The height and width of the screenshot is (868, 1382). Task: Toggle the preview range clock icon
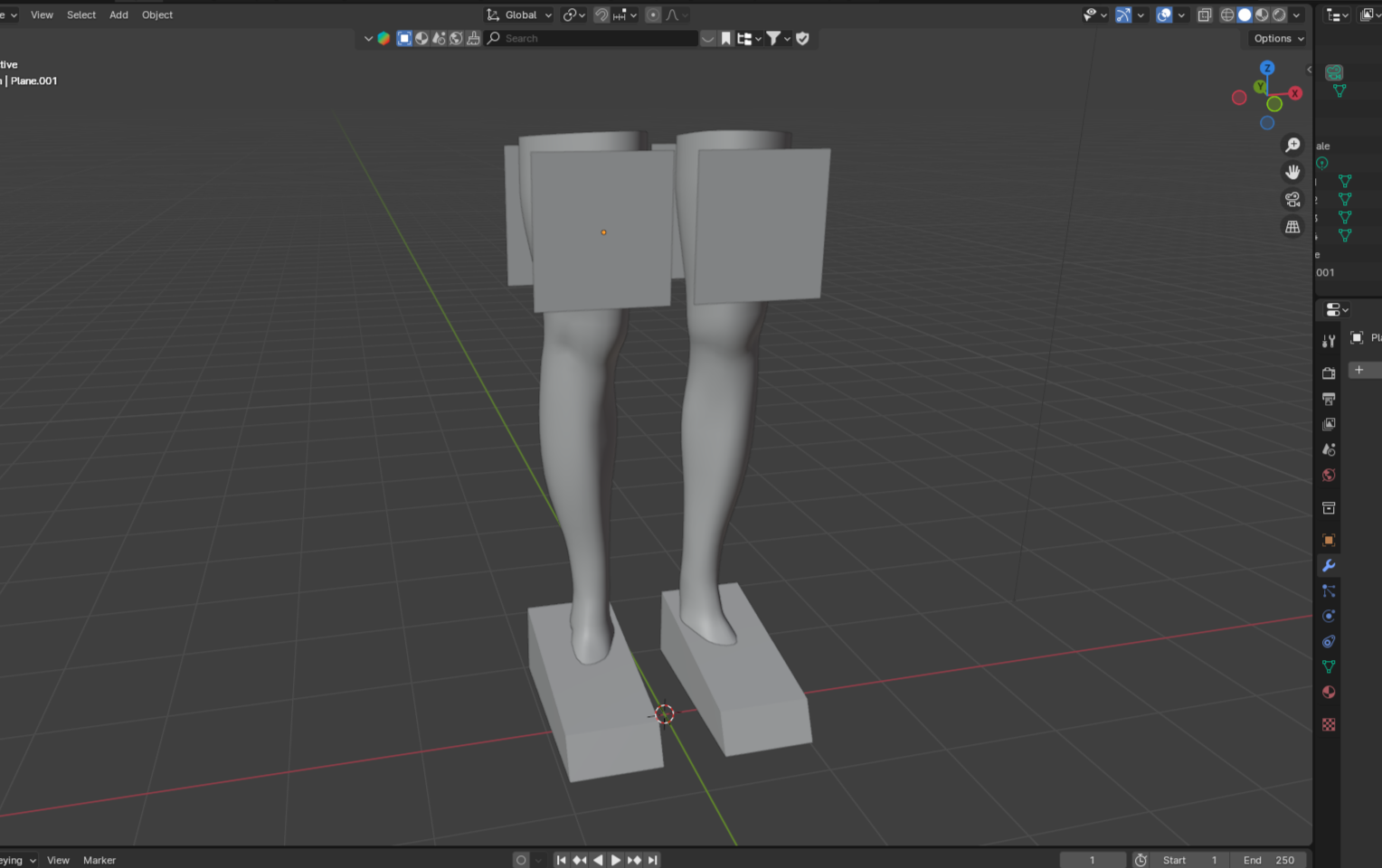[x=1141, y=860]
